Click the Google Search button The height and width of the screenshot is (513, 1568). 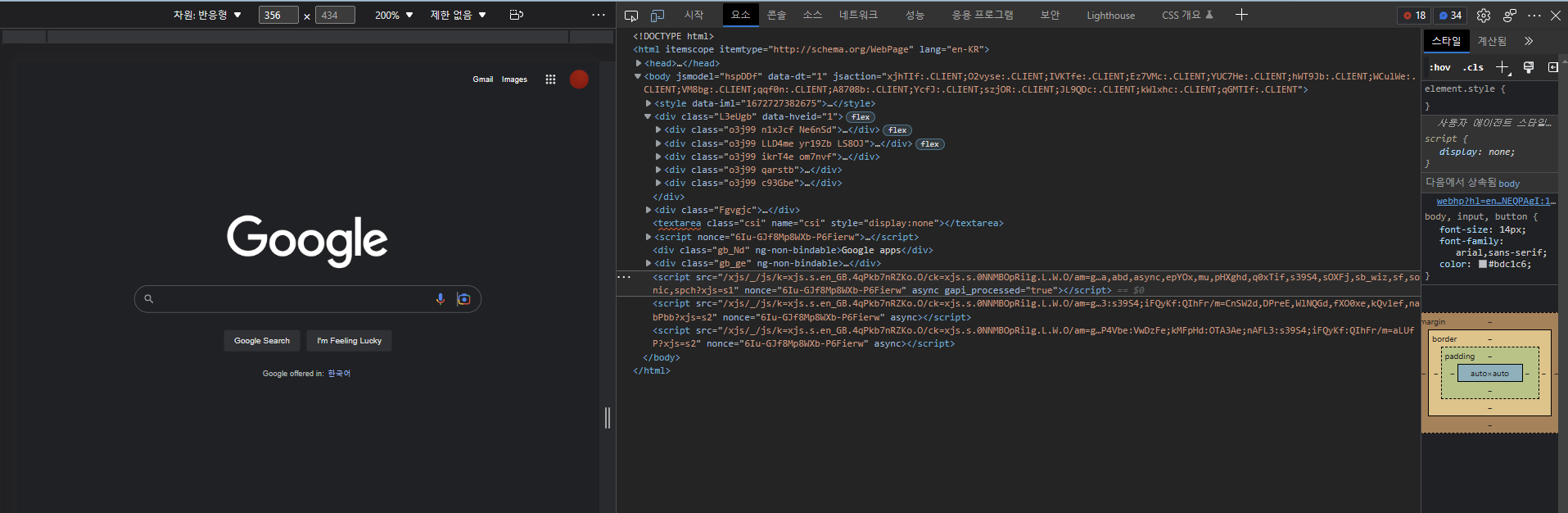pyautogui.click(x=262, y=341)
